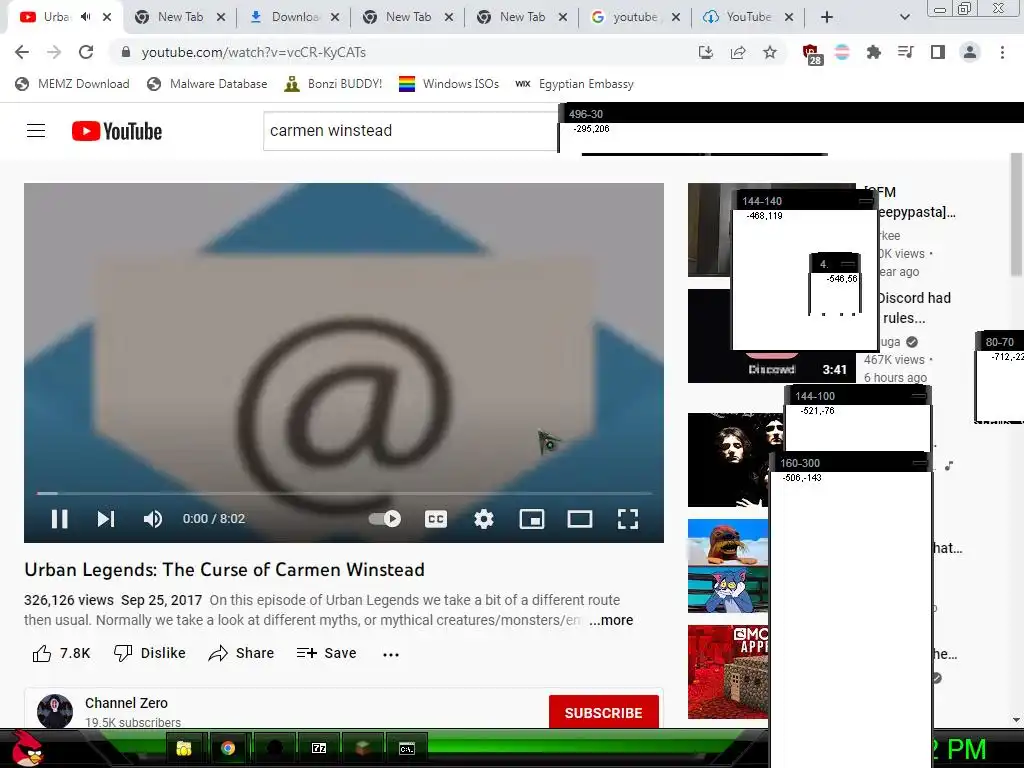The height and width of the screenshot is (768, 1024).
Task: Focus the search box with carmen winstead
Action: pyautogui.click(x=410, y=131)
